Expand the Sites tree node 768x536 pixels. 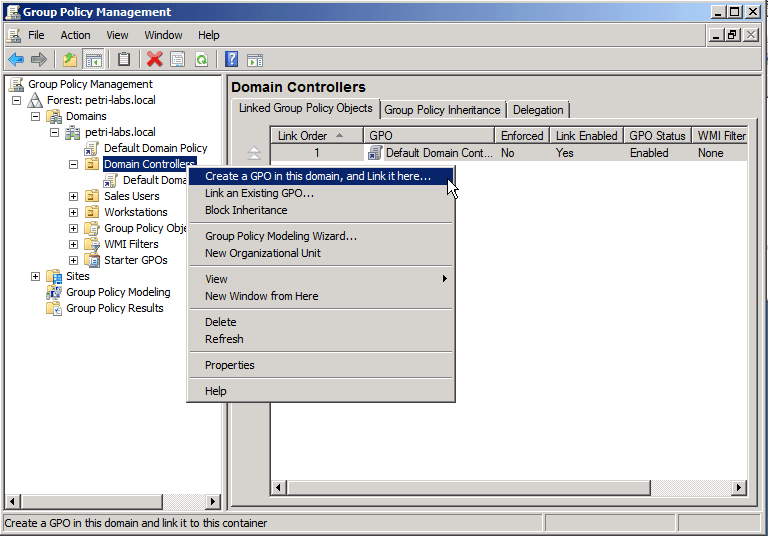35,276
